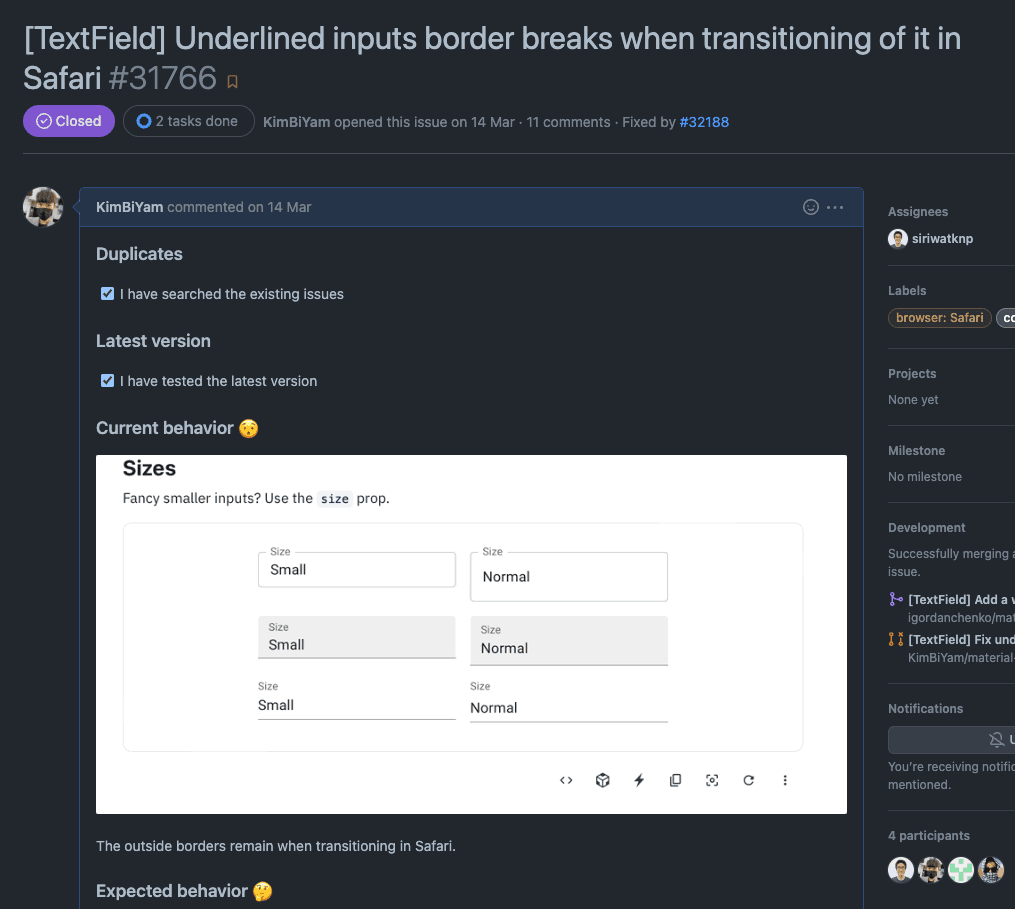The image size is (1015, 909).
Task: Copy the demo source icon
Action: click(x=676, y=780)
